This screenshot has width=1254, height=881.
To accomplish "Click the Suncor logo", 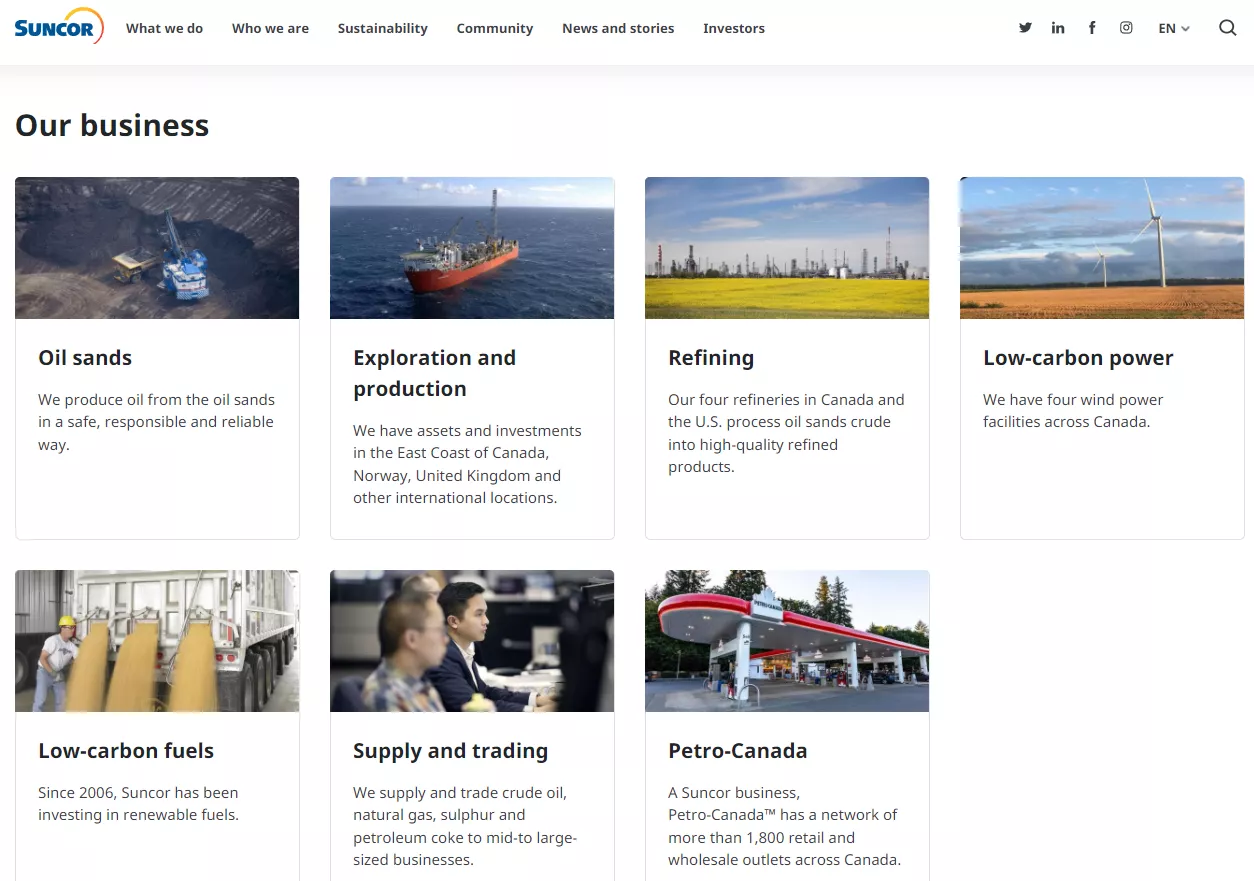I will click(x=59, y=28).
